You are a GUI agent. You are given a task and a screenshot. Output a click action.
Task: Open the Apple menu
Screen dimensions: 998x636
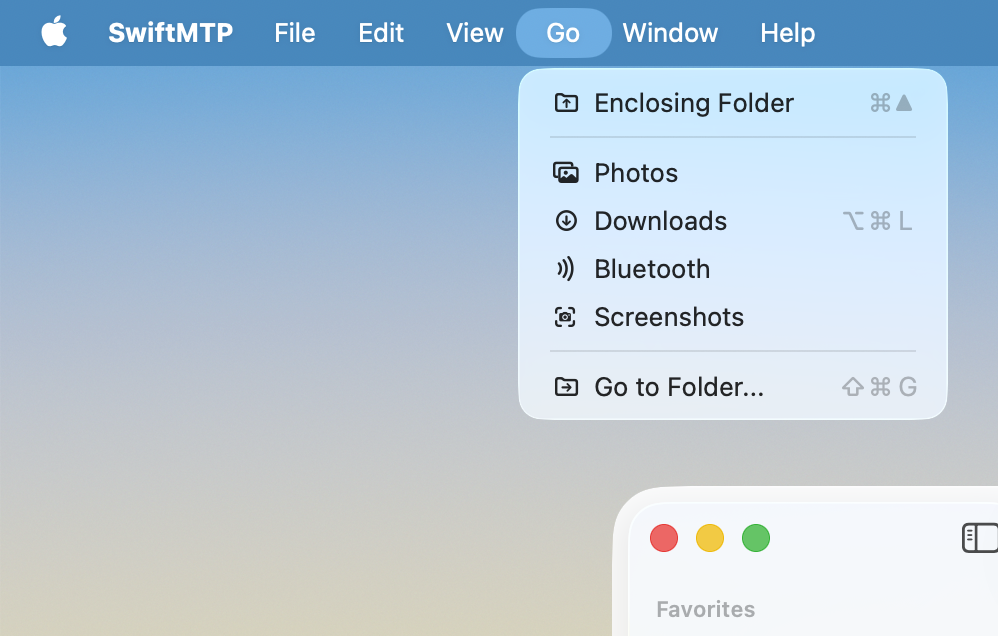point(54,32)
